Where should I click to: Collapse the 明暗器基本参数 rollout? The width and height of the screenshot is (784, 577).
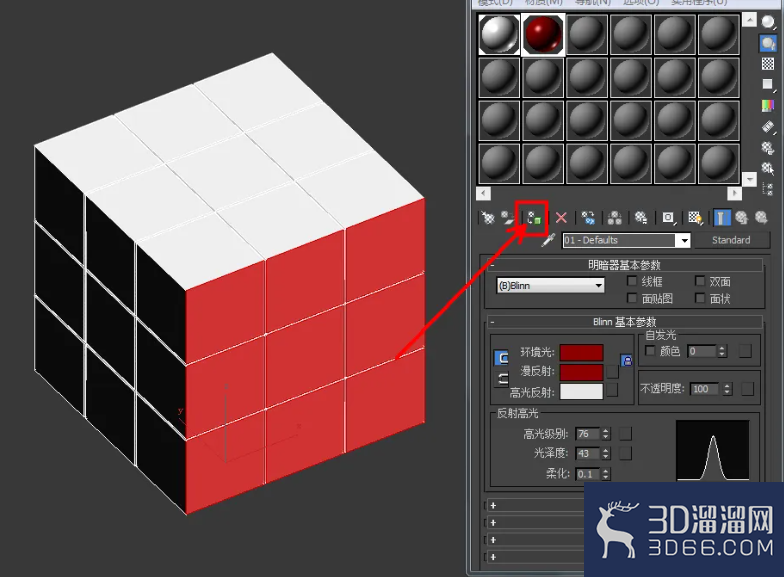624,264
